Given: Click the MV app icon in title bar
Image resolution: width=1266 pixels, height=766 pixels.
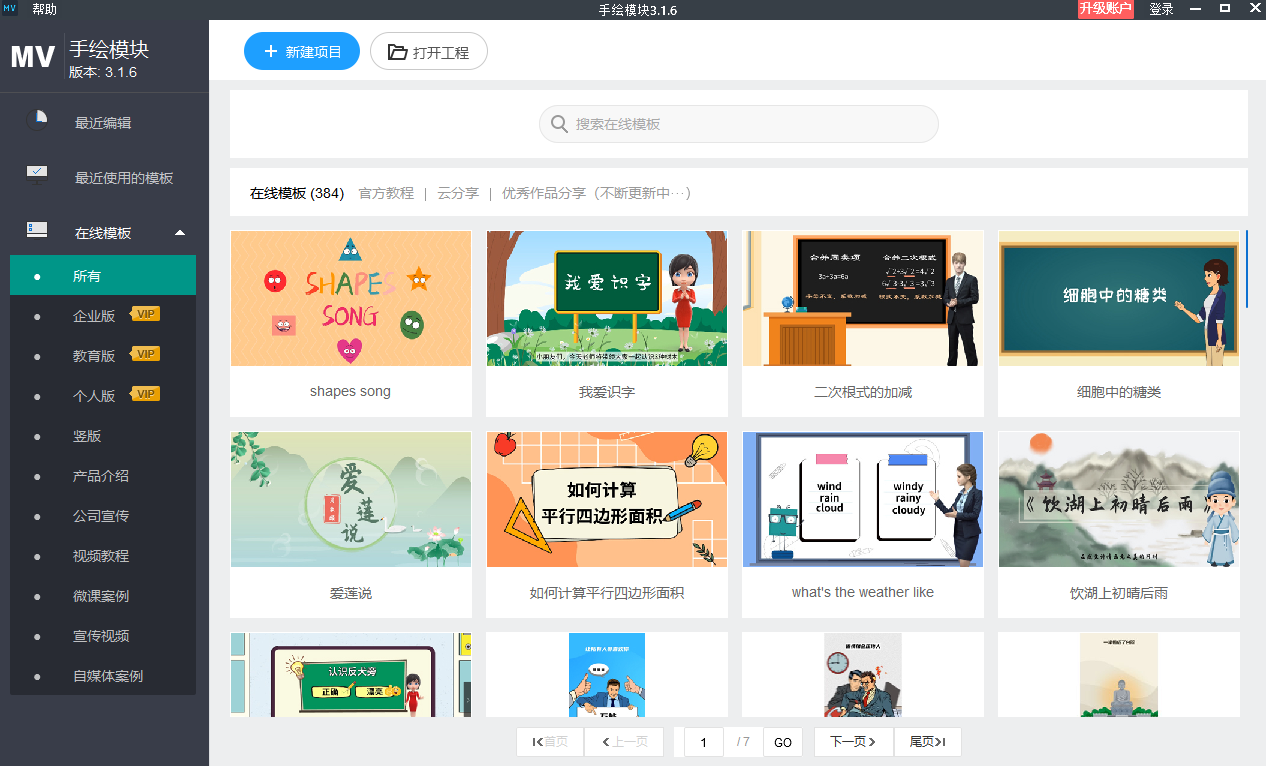Looking at the screenshot, I should [x=10, y=9].
